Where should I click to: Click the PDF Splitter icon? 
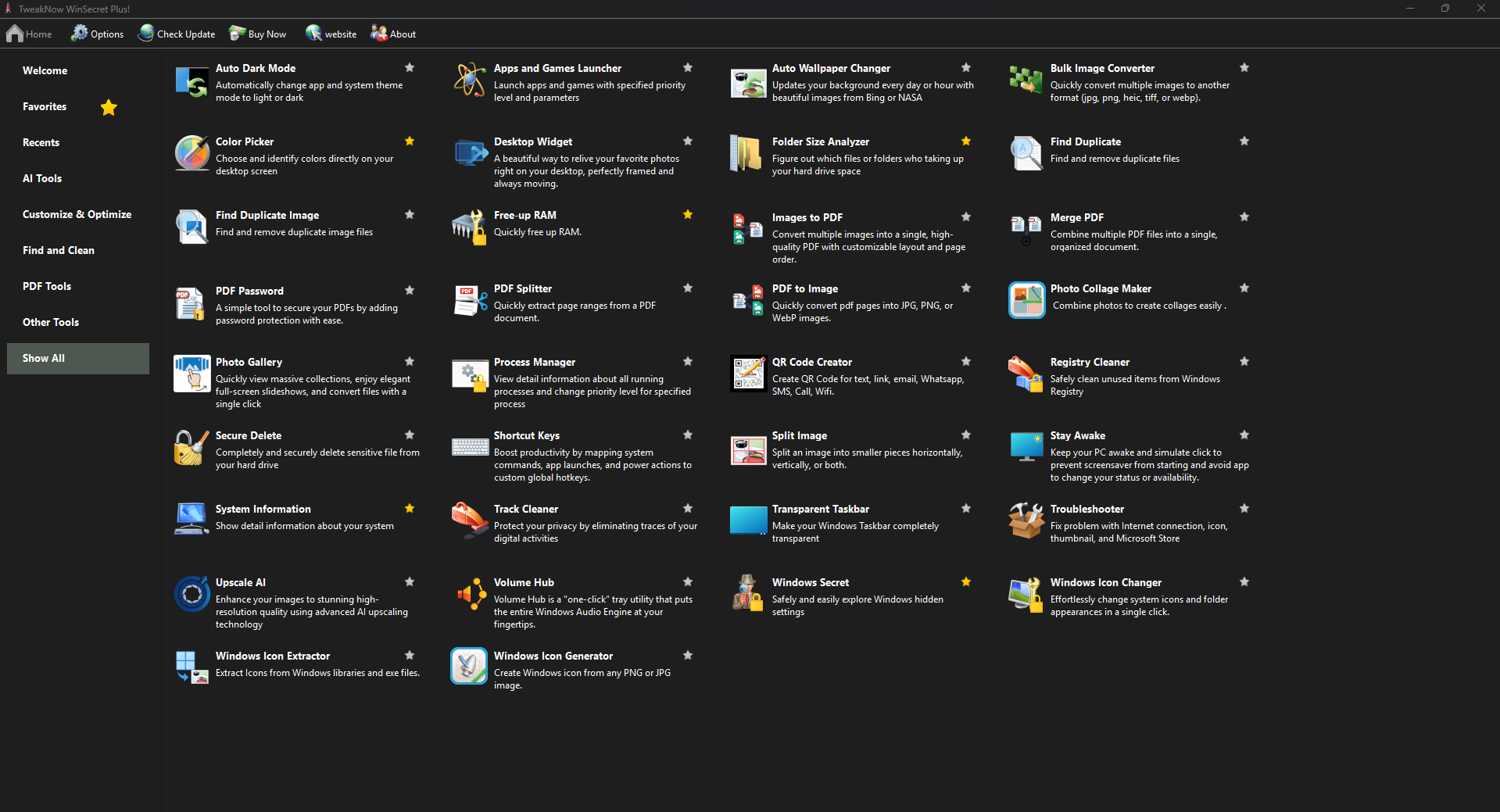(x=470, y=300)
